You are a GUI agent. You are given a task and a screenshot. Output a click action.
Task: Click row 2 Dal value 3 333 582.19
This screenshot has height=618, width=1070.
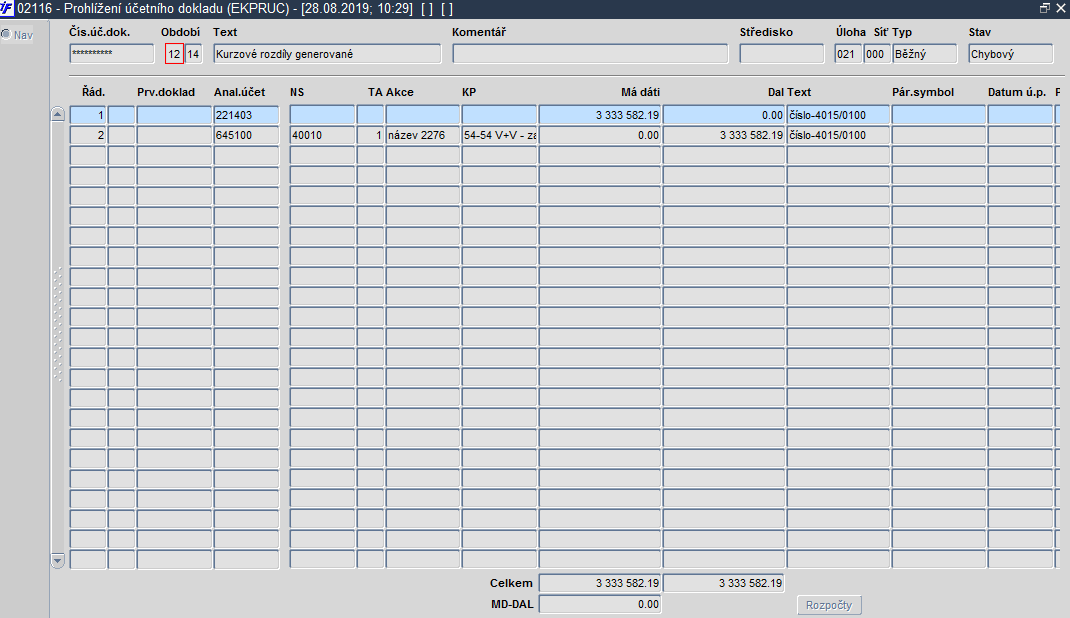(724, 135)
